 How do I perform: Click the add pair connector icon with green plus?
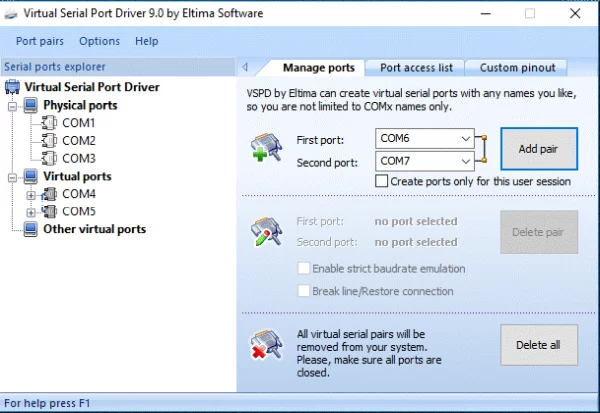click(x=267, y=147)
